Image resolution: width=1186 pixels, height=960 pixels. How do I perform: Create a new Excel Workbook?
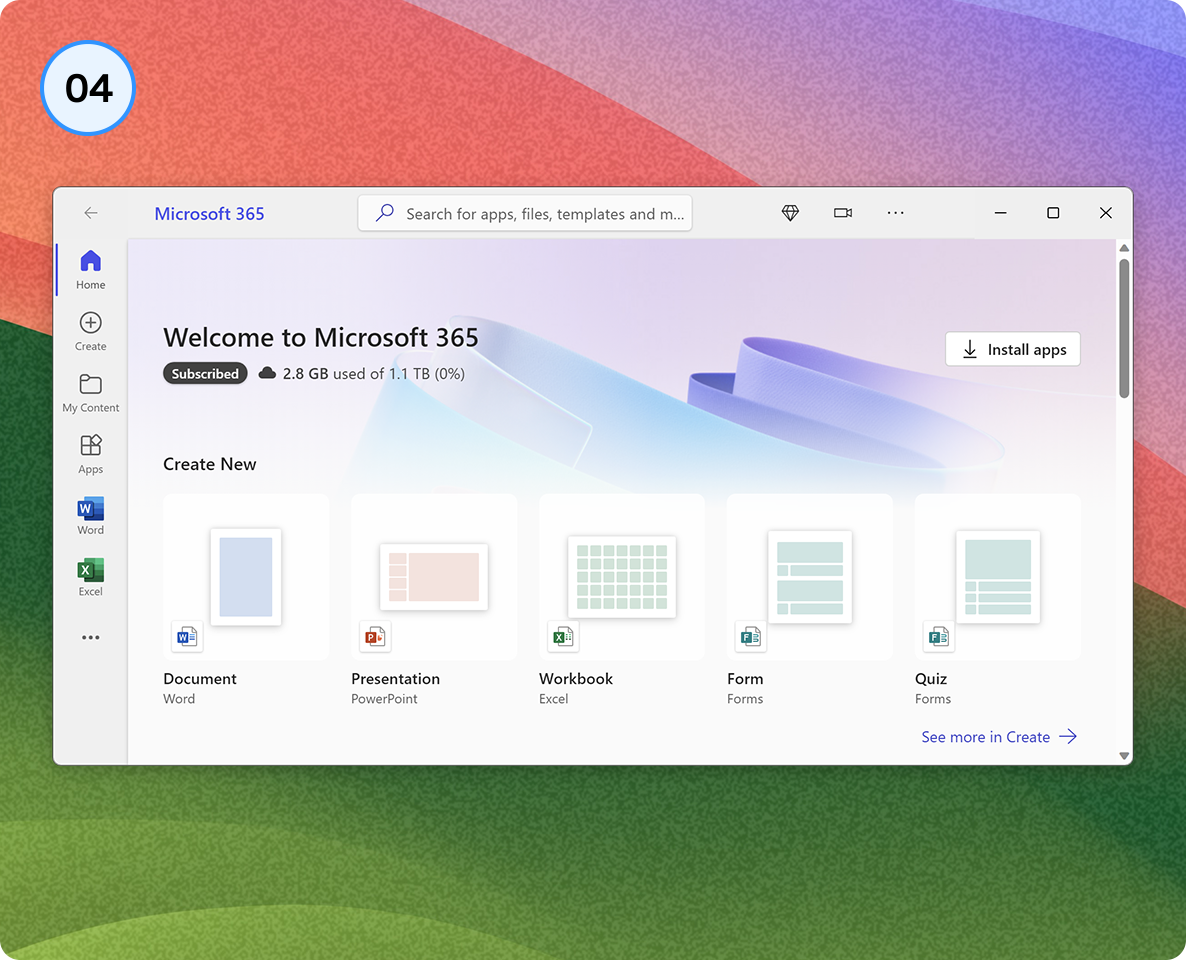[622, 577]
